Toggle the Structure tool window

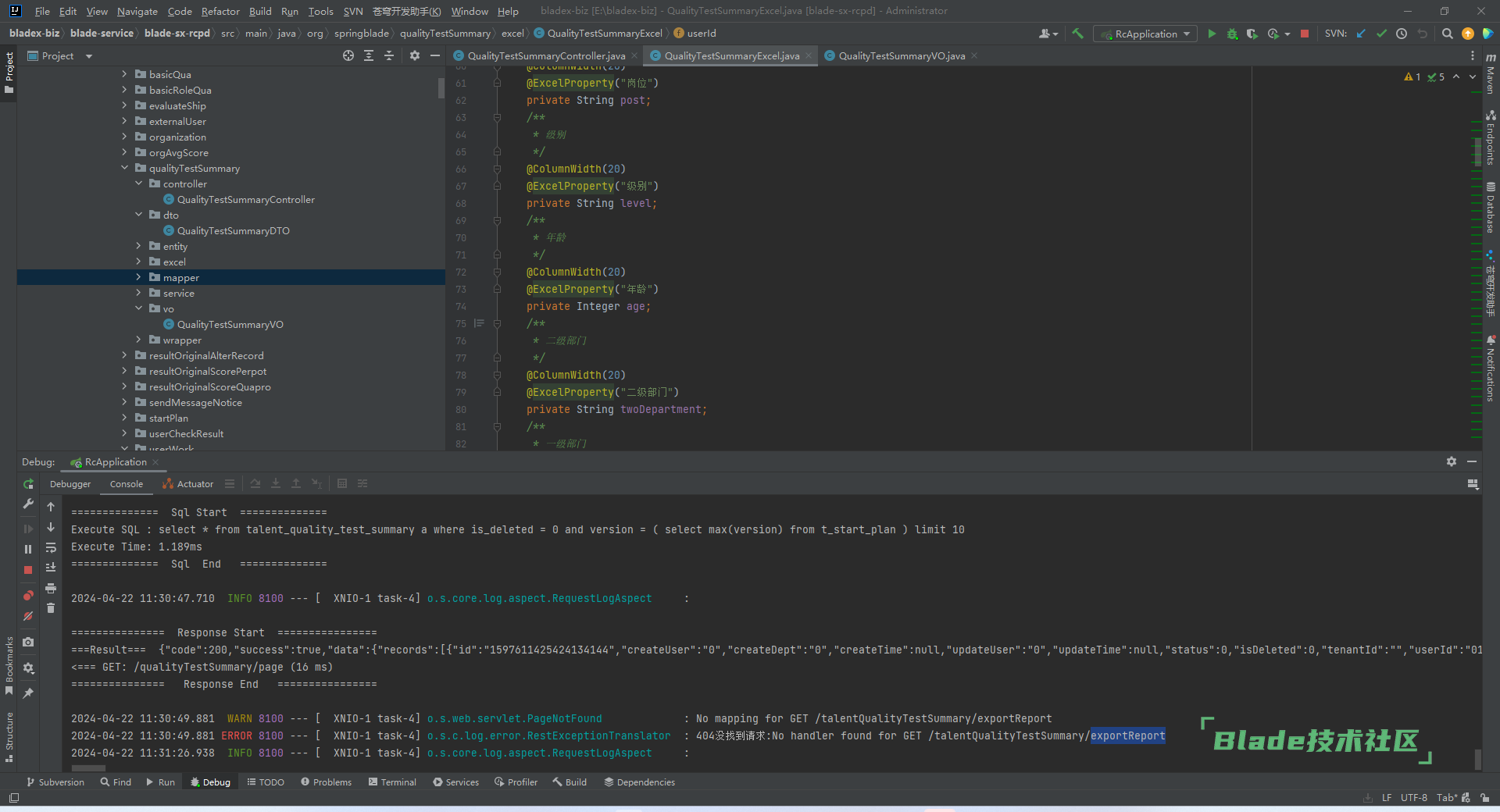click(x=9, y=737)
